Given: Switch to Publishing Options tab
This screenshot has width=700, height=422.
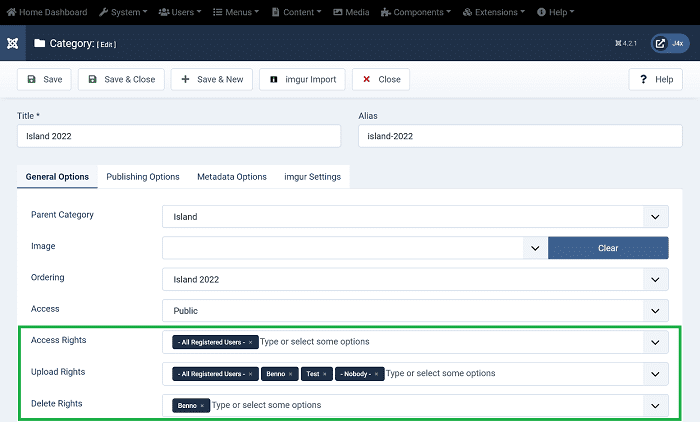Looking at the screenshot, I should tap(143, 177).
